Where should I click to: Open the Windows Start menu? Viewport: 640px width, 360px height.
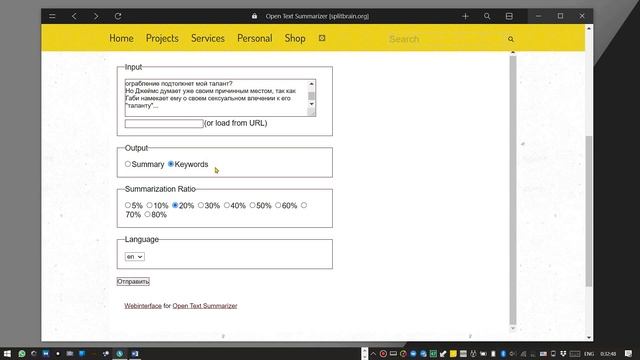[7, 353]
